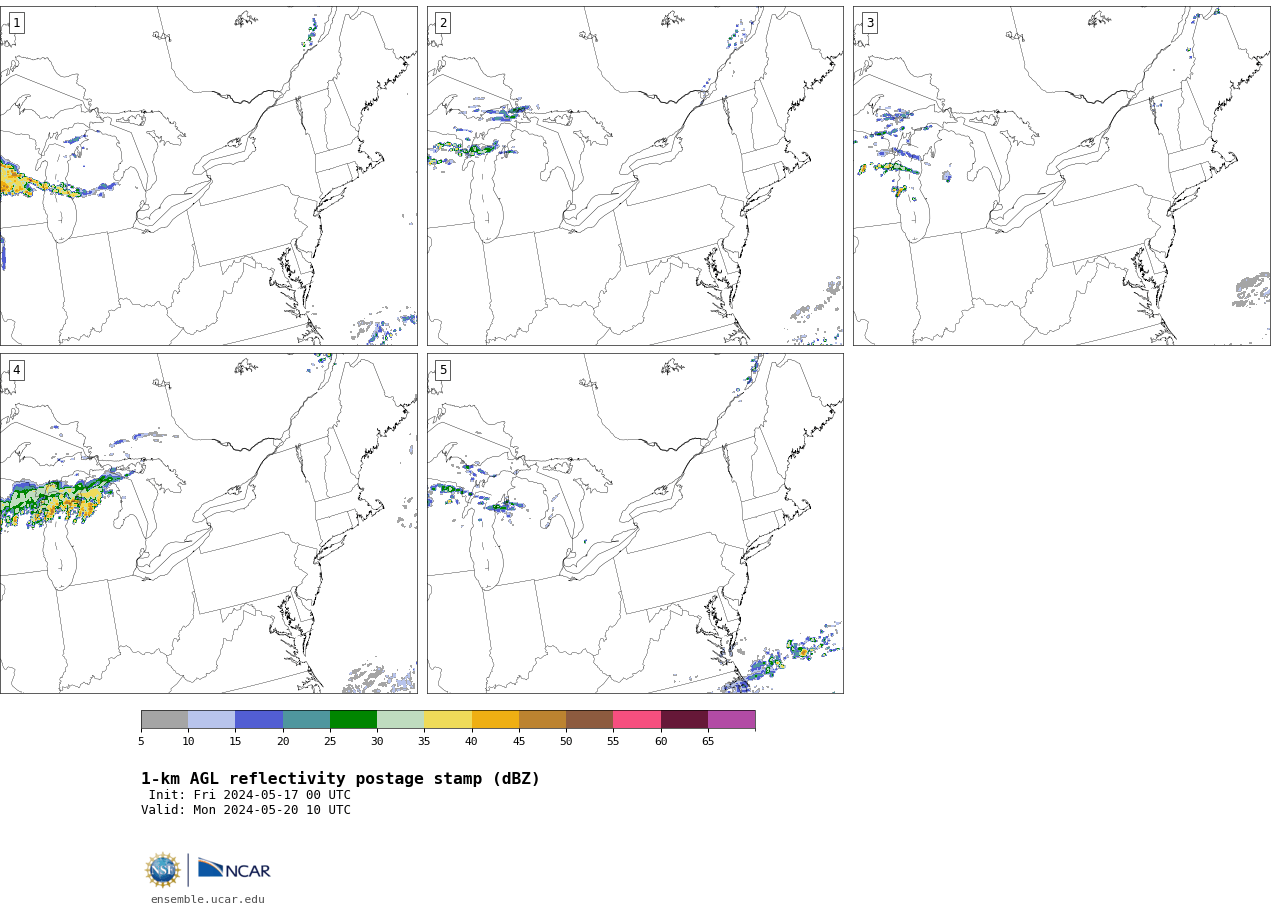Click the teal 20-25 dBZ swatch

click(306, 720)
